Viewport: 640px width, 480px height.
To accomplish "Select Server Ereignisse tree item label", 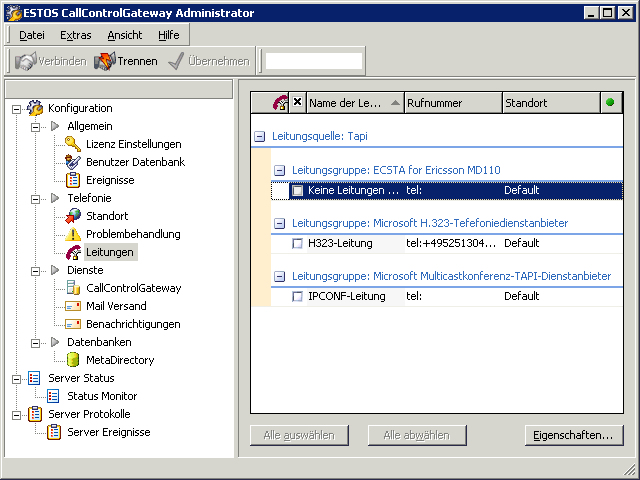I will click(109, 432).
